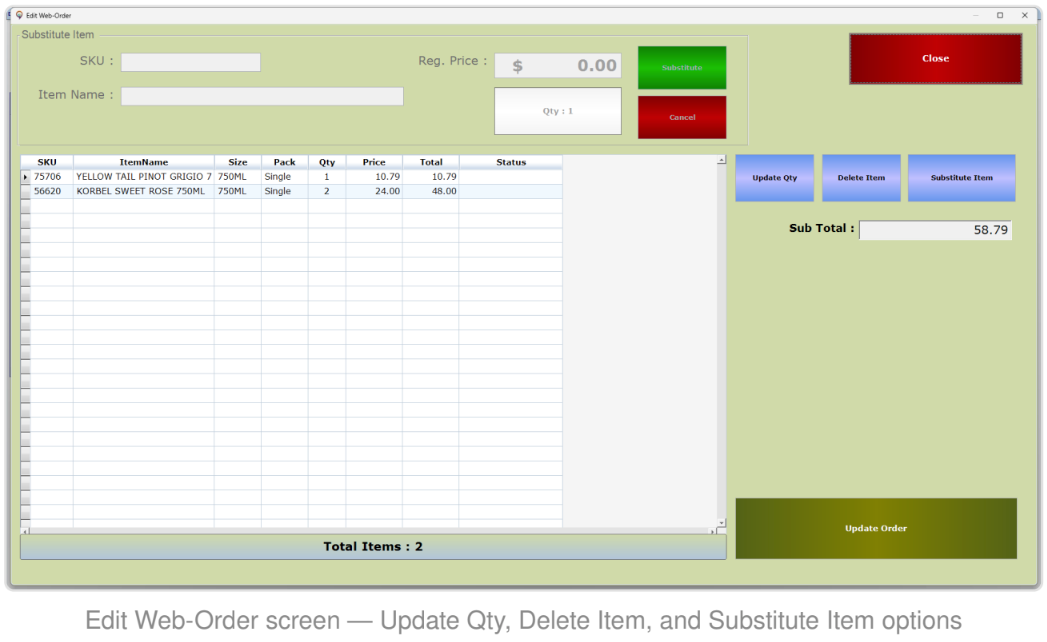The height and width of the screenshot is (642, 1047).
Task: Click the grid's scroll up arrow
Action: coord(721,160)
